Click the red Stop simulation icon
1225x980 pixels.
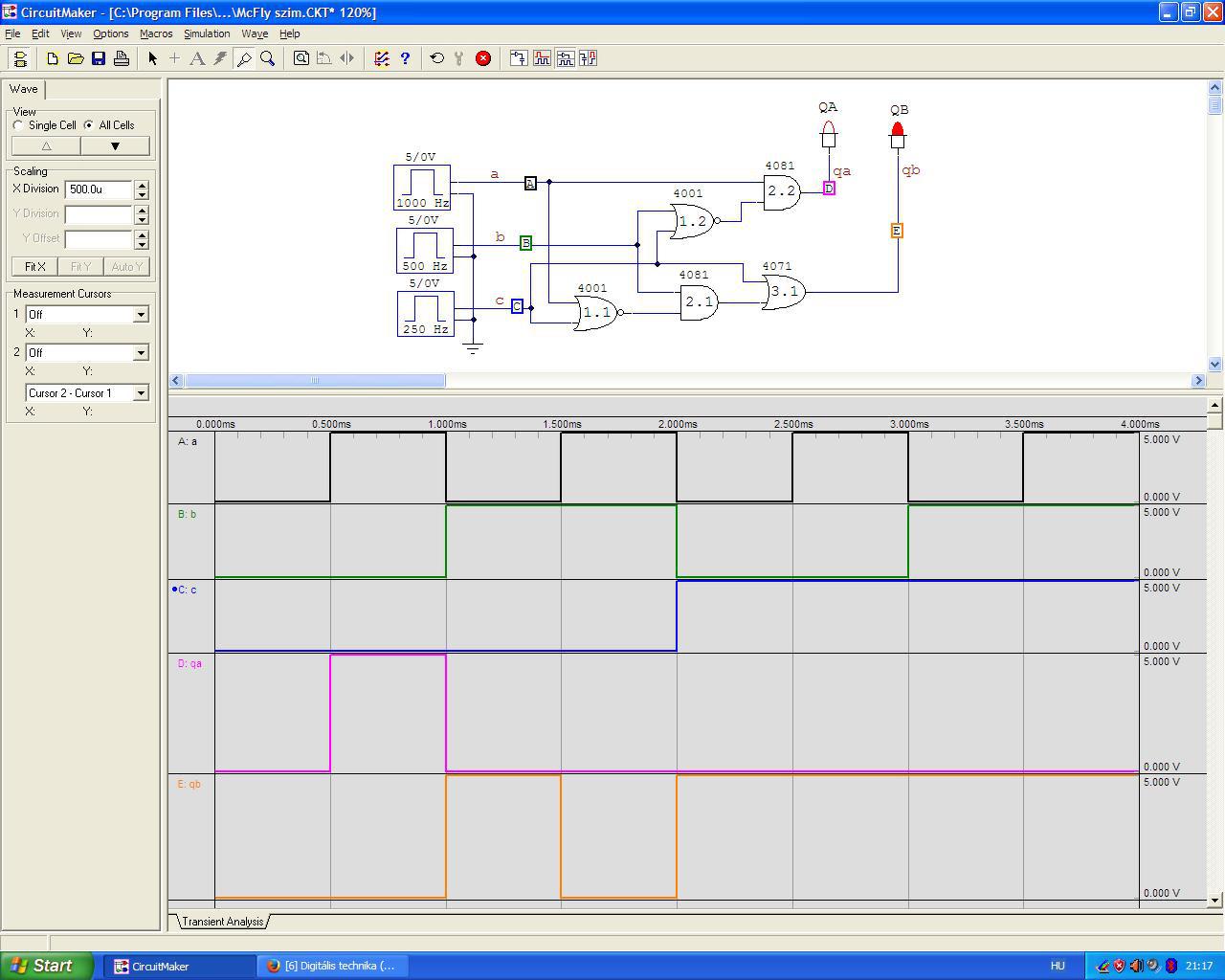click(483, 58)
